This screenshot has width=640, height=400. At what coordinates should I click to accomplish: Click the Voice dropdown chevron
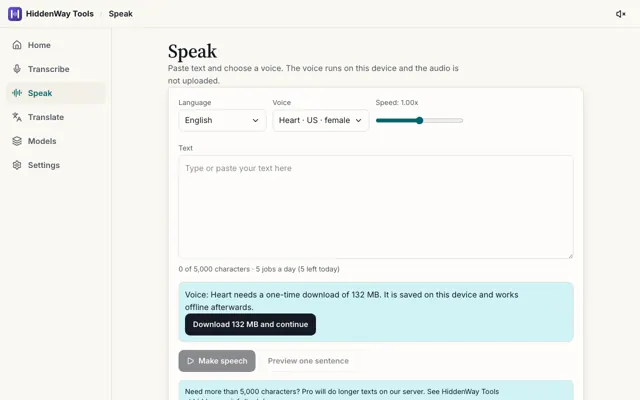pos(358,120)
